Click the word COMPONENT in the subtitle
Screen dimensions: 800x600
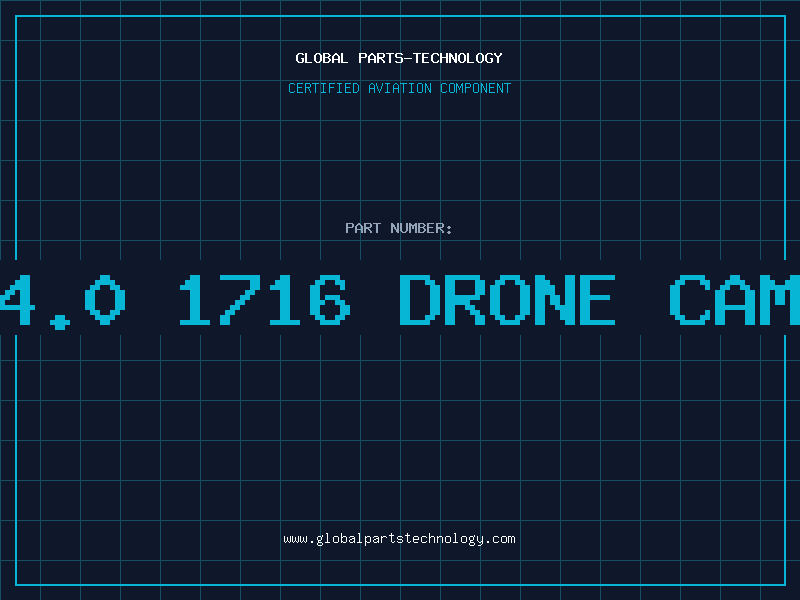476,88
